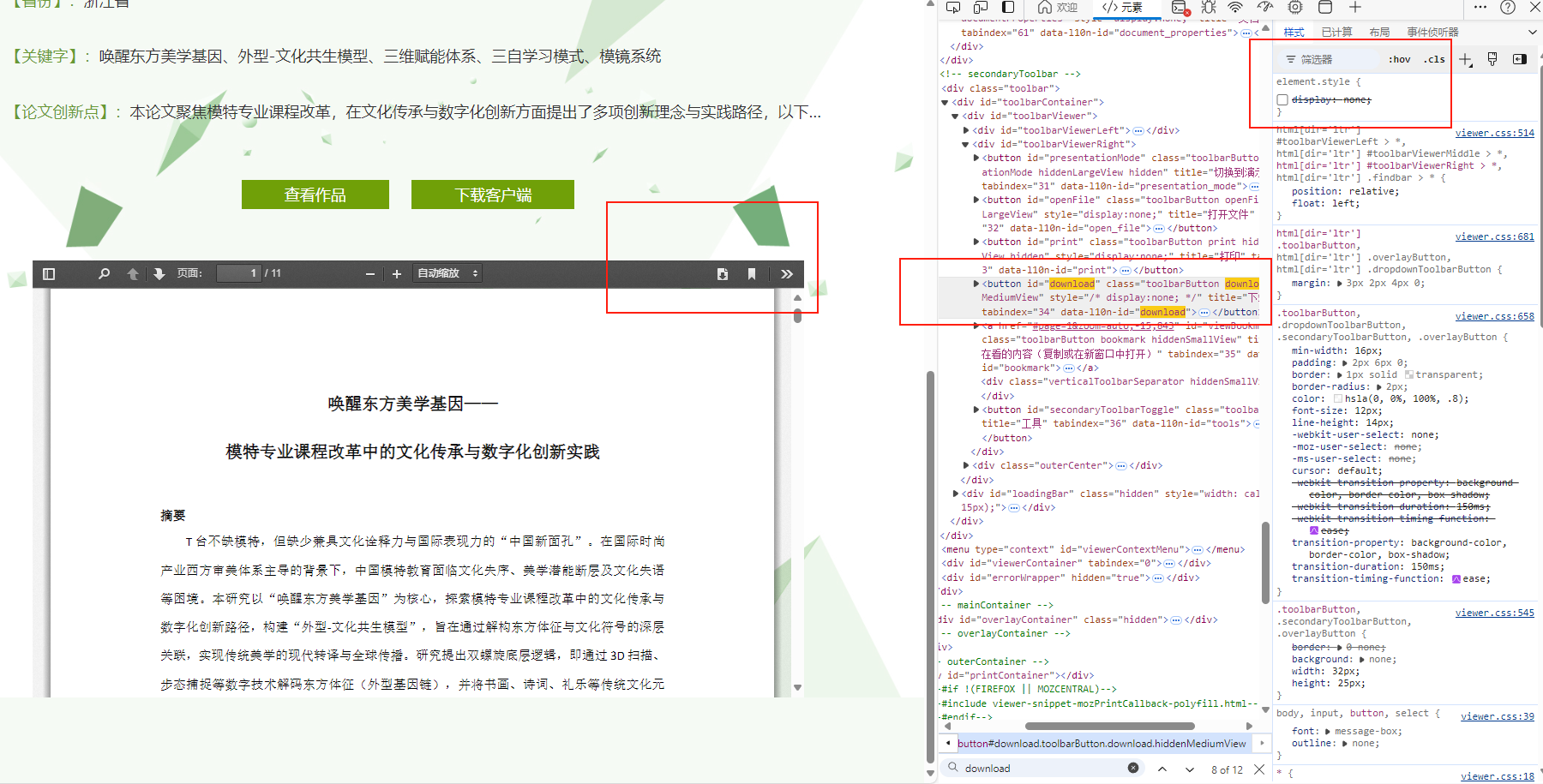Click the PDF download icon
This screenshot has height=784, width=1543.
tap(723, 274)
